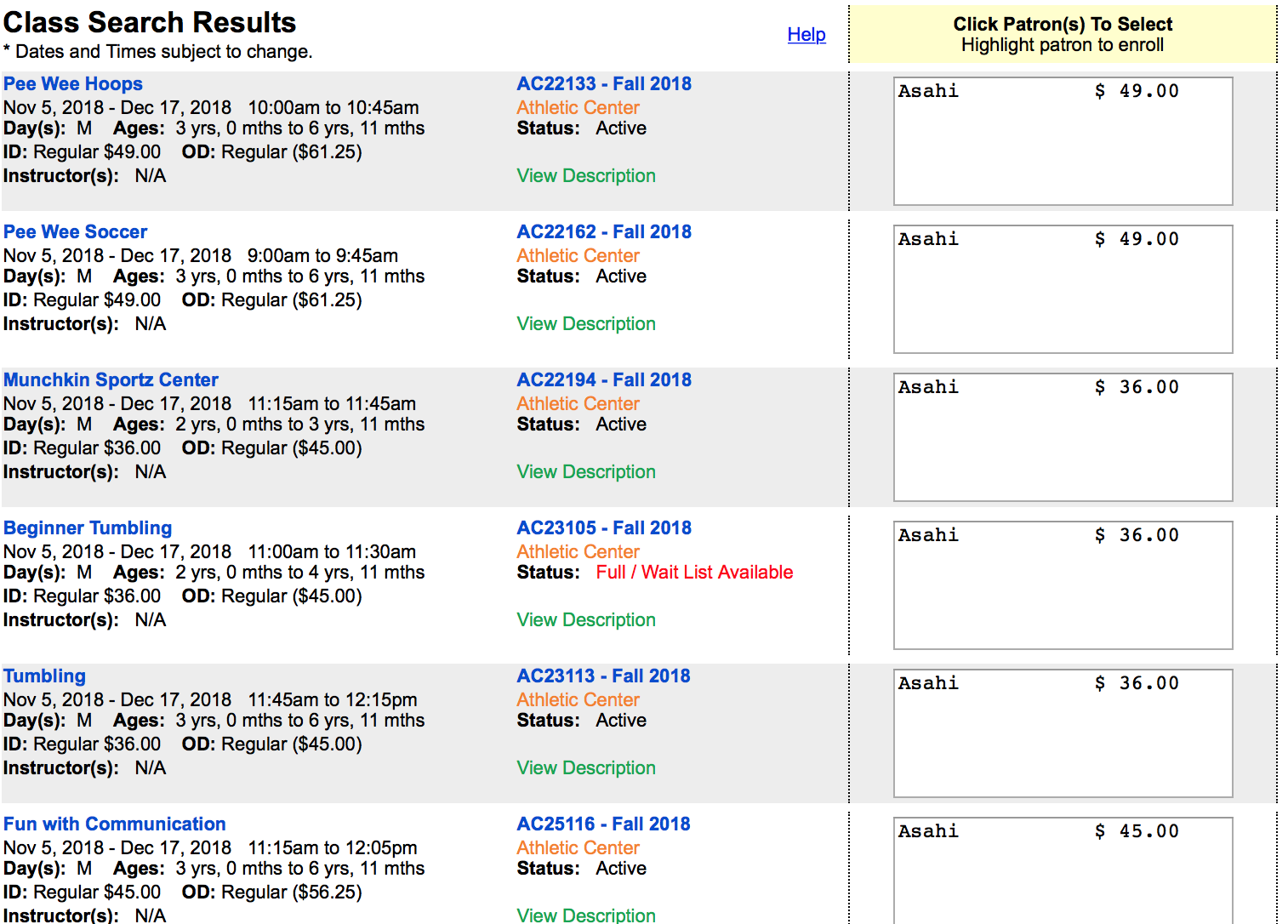This screenshot has height=924, width=1288.
Task: Click course code AC22133 - Fall 2018
Action: point(603,84)
